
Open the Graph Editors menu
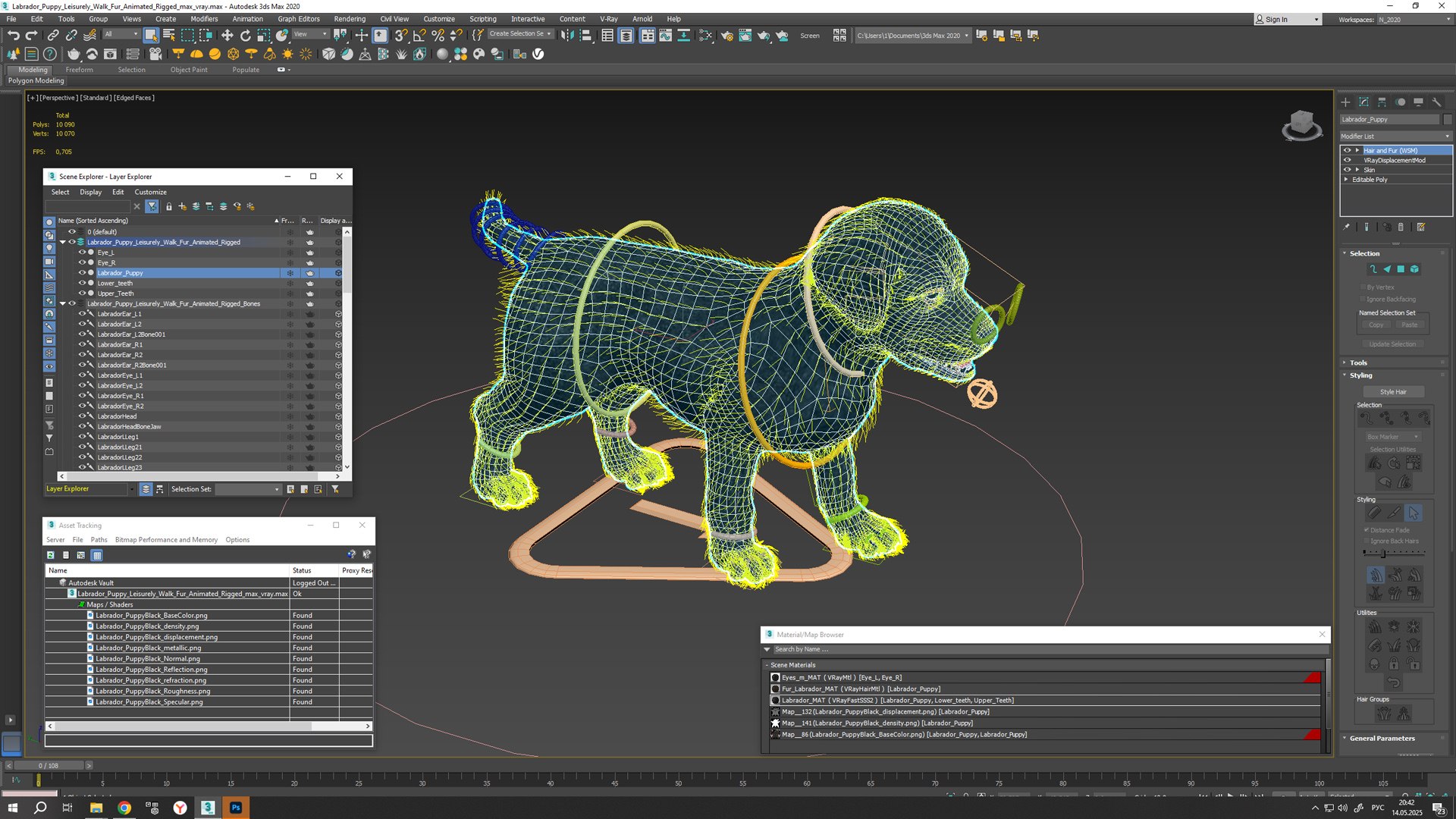pos(299,19)
